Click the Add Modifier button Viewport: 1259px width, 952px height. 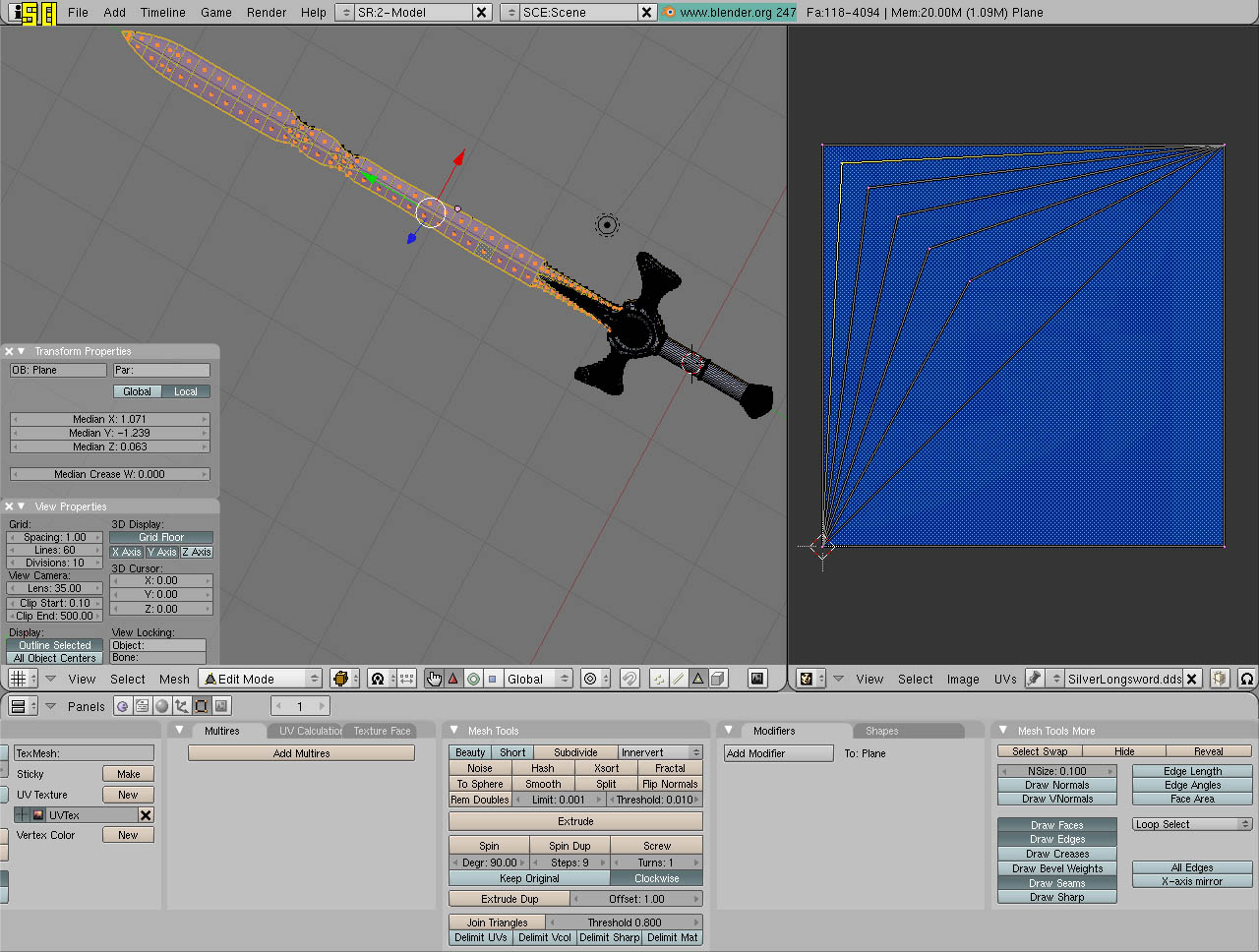778,753
